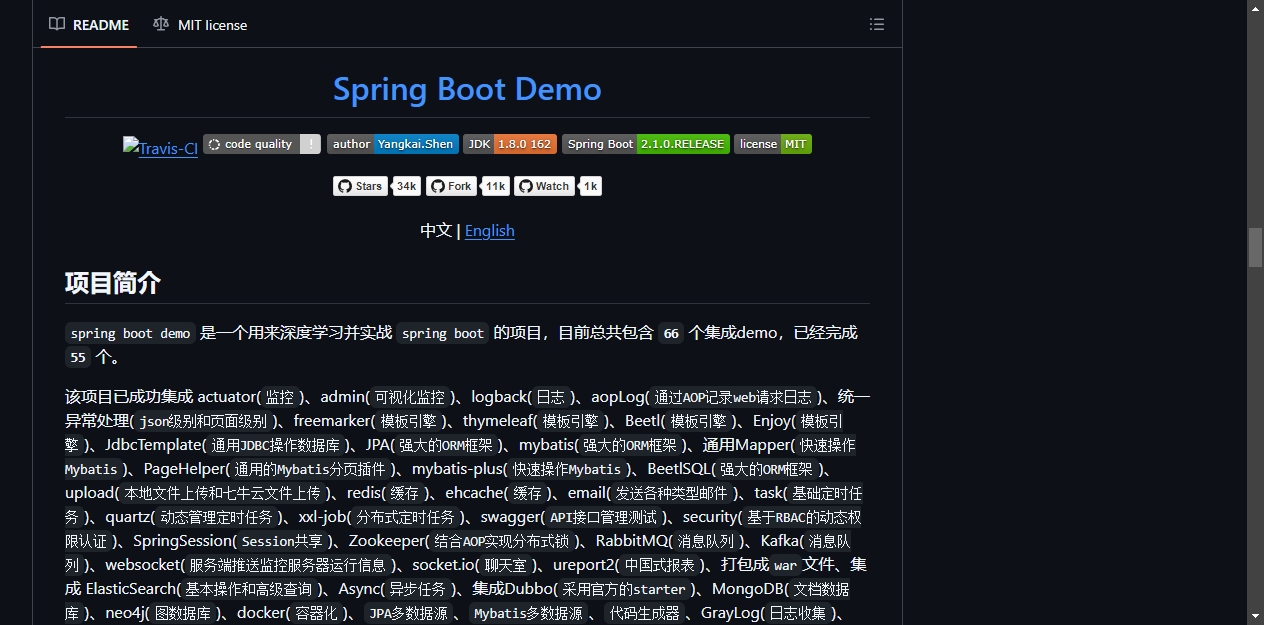This screenshot has width=1264, height=625.
Task: Open the Spring Boot Demo heading link
Action: pos(467,89)
